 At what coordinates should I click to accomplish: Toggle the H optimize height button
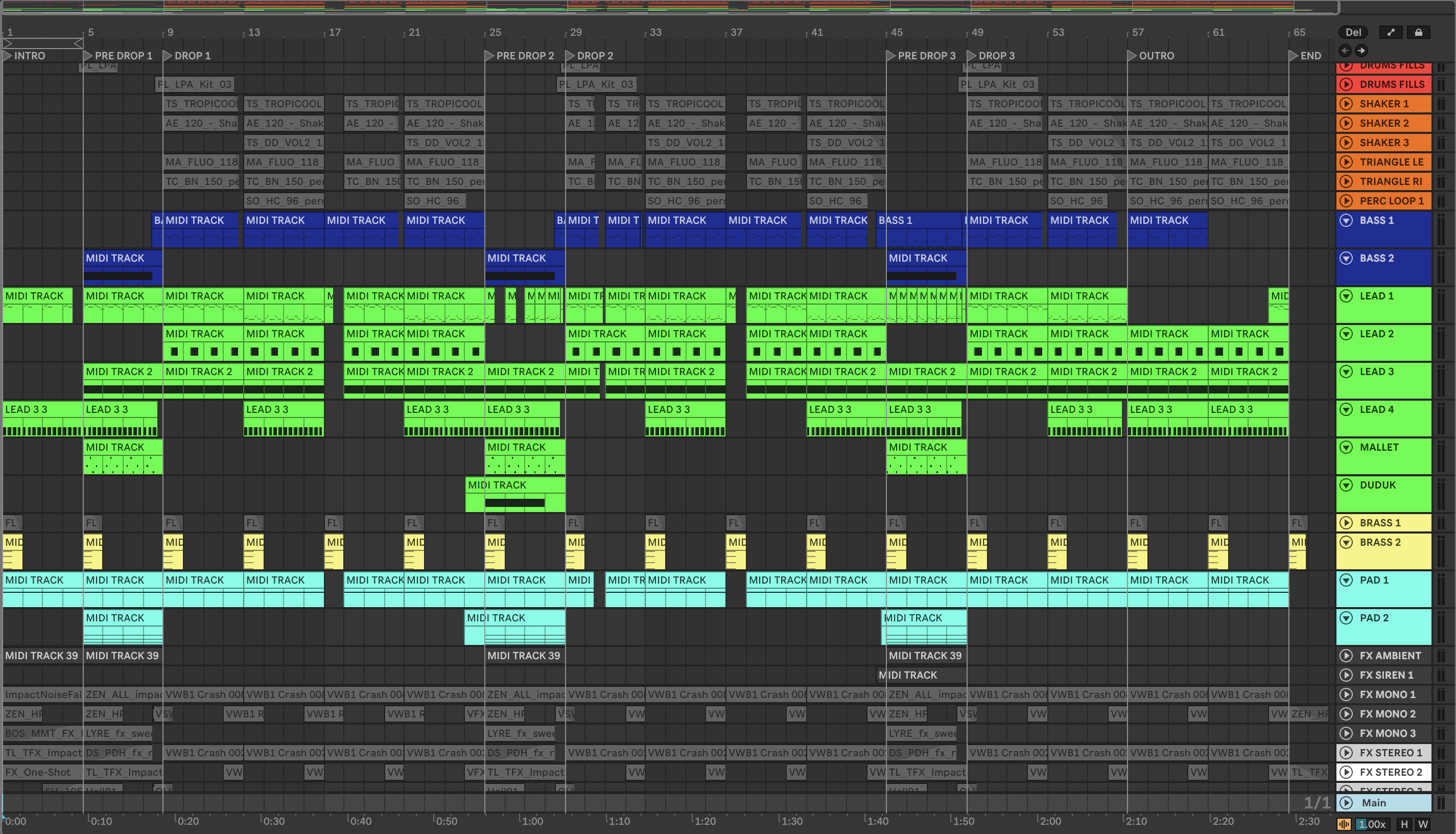coord(1404,824)
